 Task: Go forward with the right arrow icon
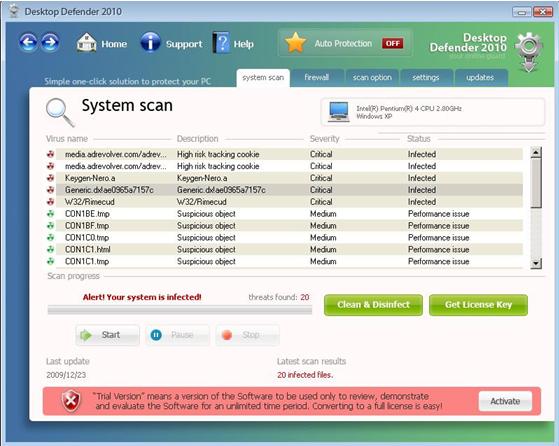pos(50,43)
